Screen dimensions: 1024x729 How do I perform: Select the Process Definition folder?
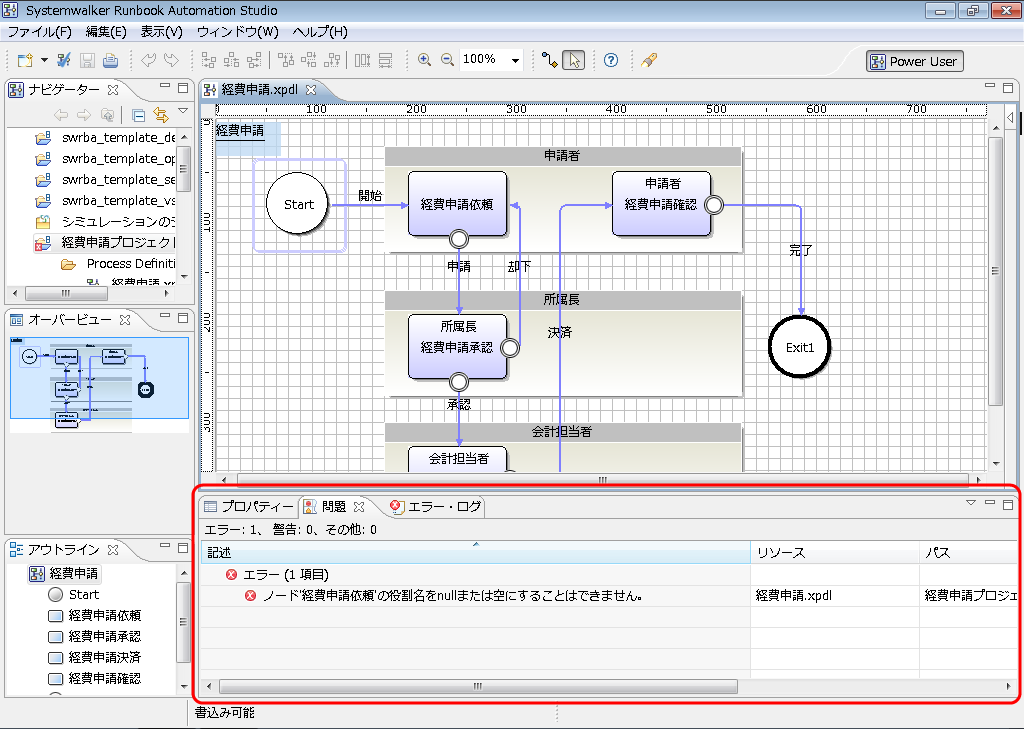[131, 263]
